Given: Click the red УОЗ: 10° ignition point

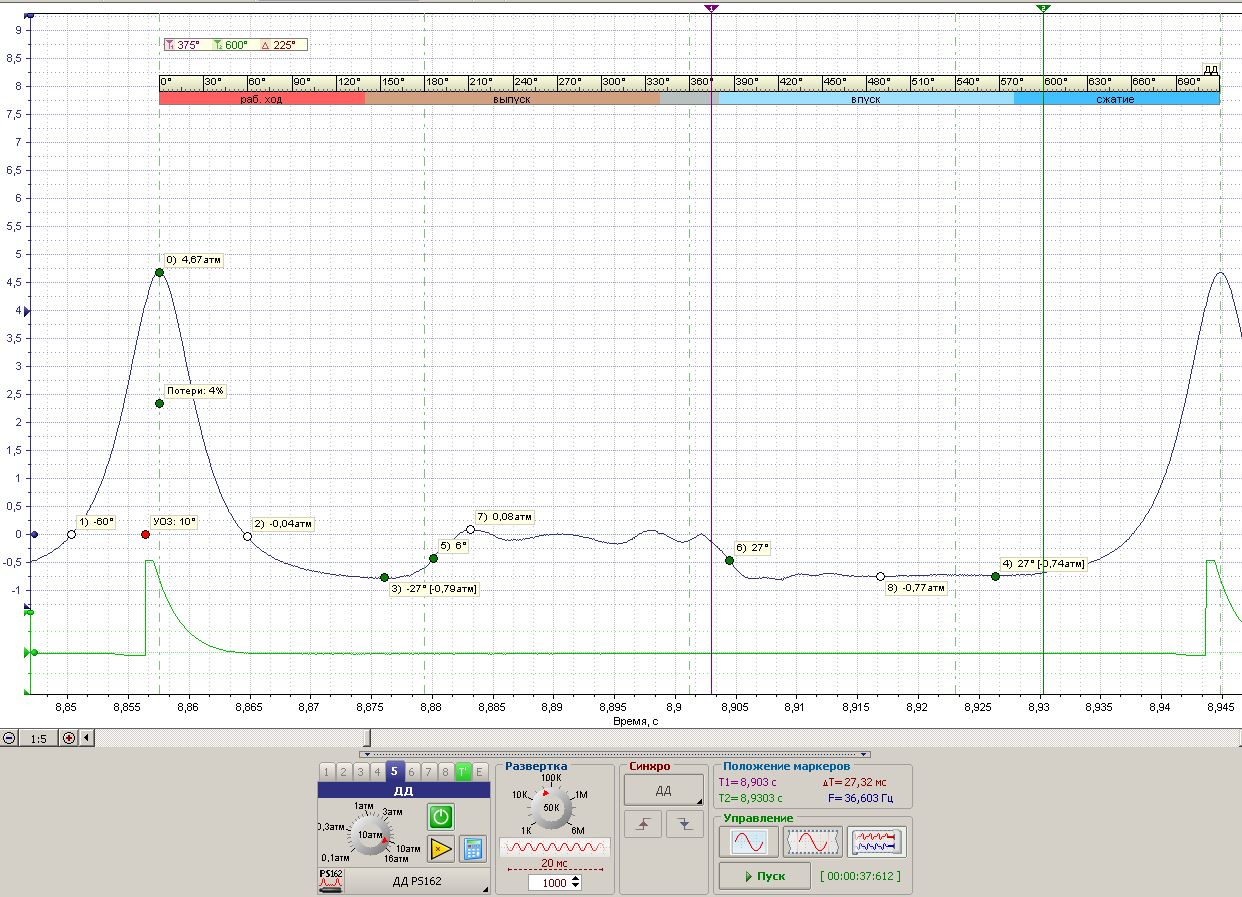Looking at the screenshot, I should click(146, 535).
